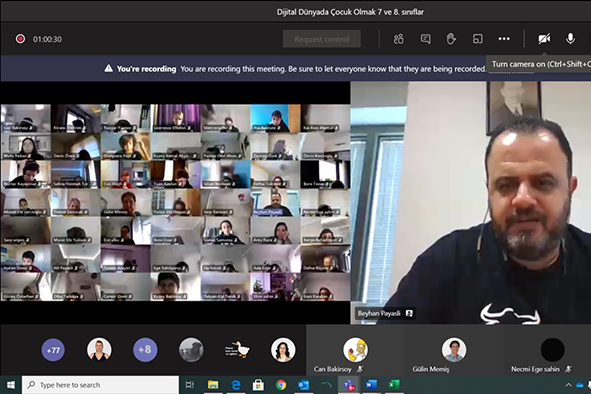Open Google Chrome from the taskbar
The height and width of the screenshot is (394, 591).
click(280, 385)
